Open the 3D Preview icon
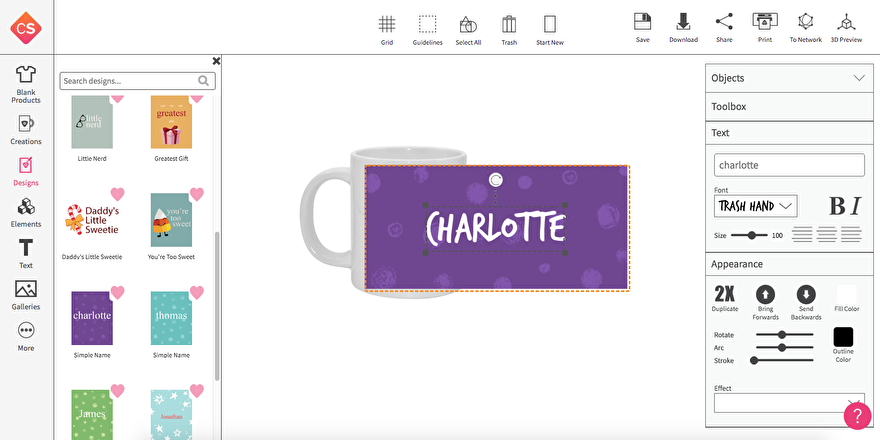Image resolution: width=880 pixels, height=440 pixels. [846, 22]
